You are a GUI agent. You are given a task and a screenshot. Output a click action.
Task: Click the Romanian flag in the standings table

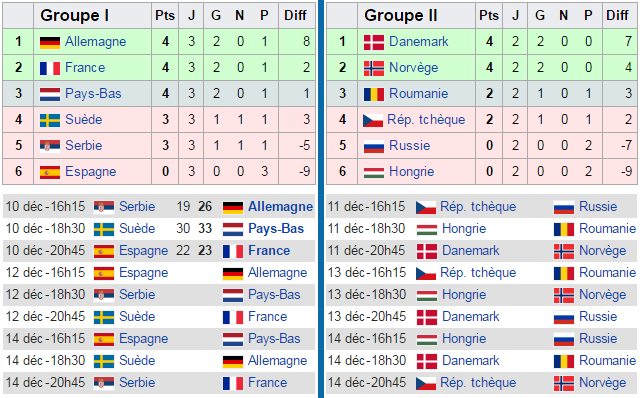pos(374,94)
